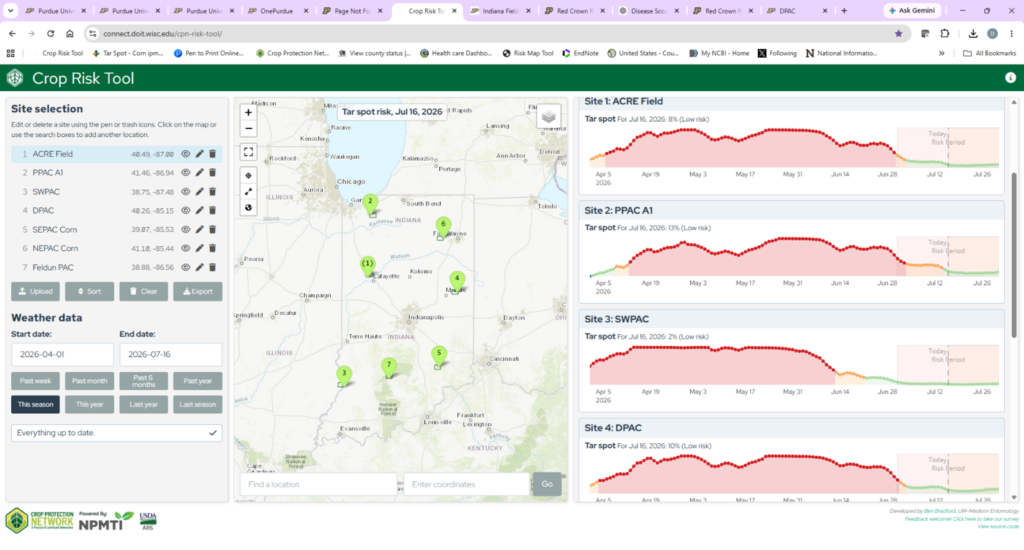Viewport: 1024px width, 550px height.
Task: Select the Past month date range
Action: click(x=89, y=381)
